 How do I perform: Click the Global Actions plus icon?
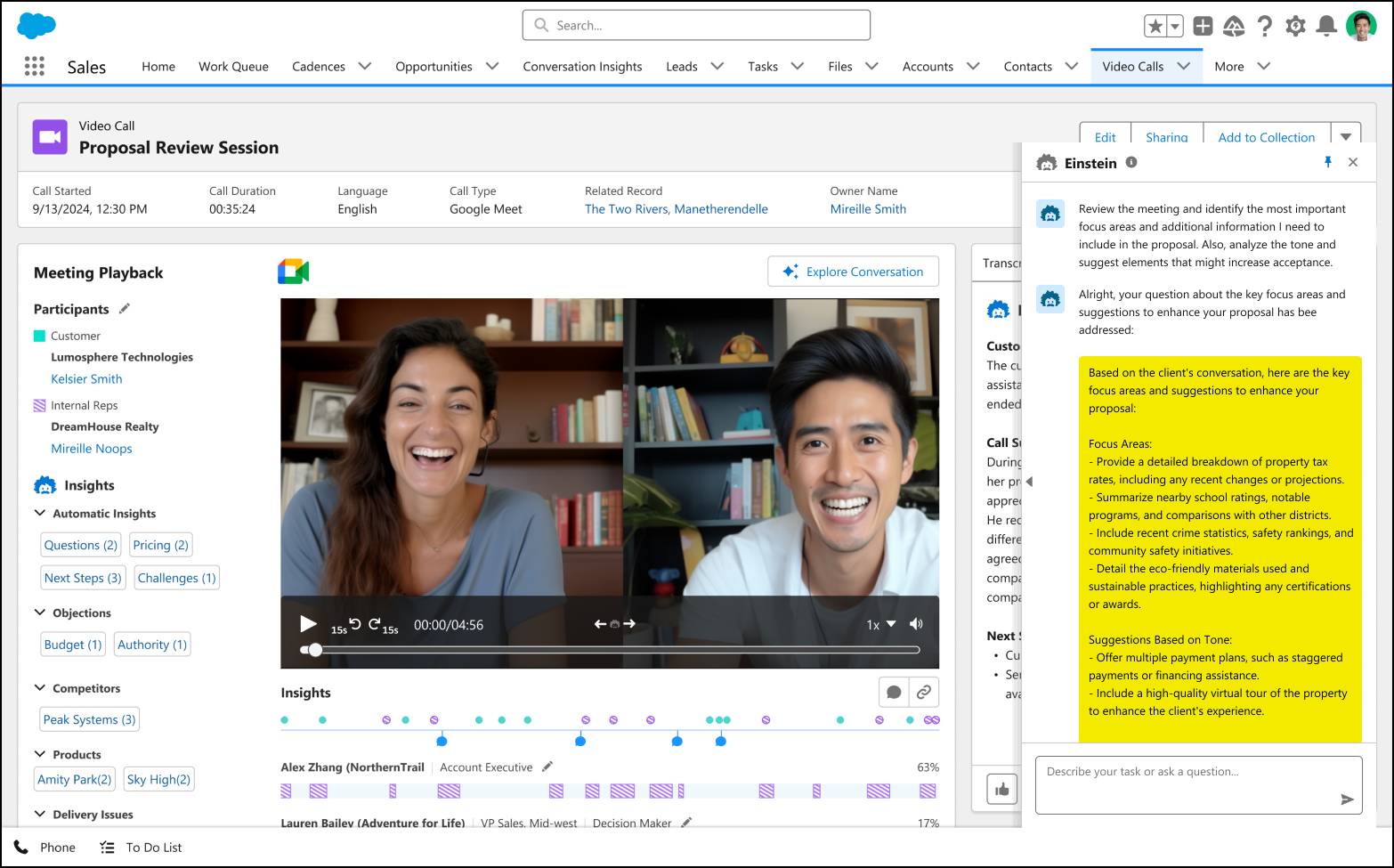click(1203, 26)
